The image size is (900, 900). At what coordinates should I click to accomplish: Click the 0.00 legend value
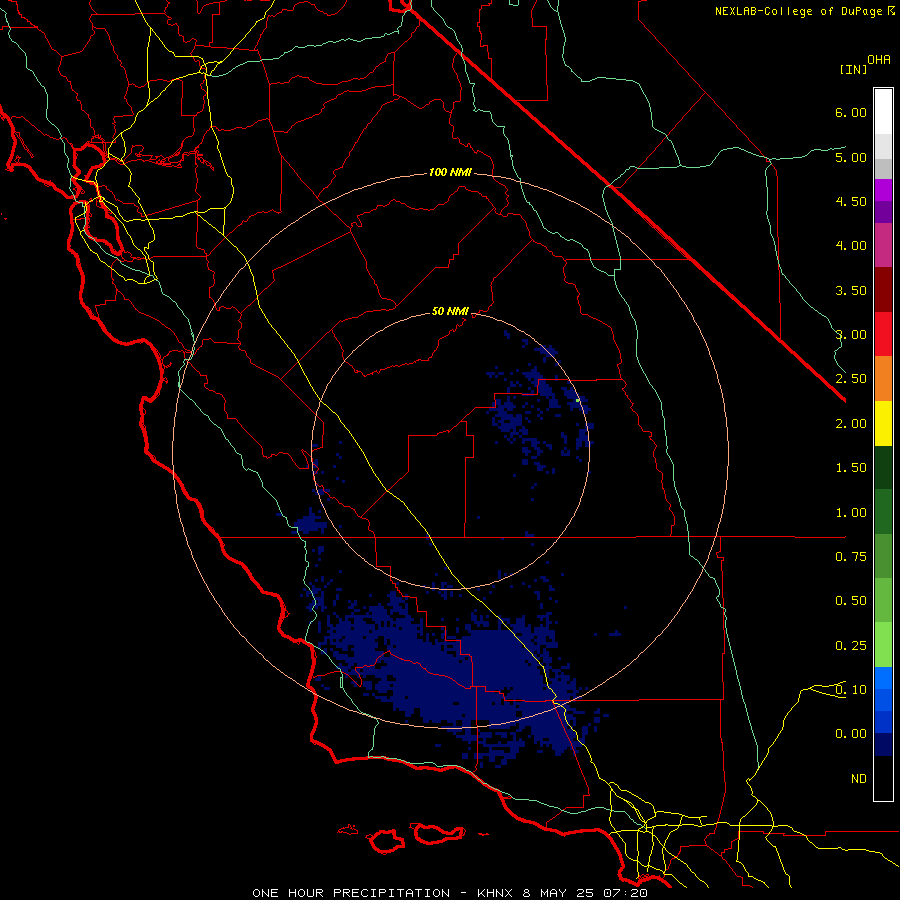[x=851, y=734]
